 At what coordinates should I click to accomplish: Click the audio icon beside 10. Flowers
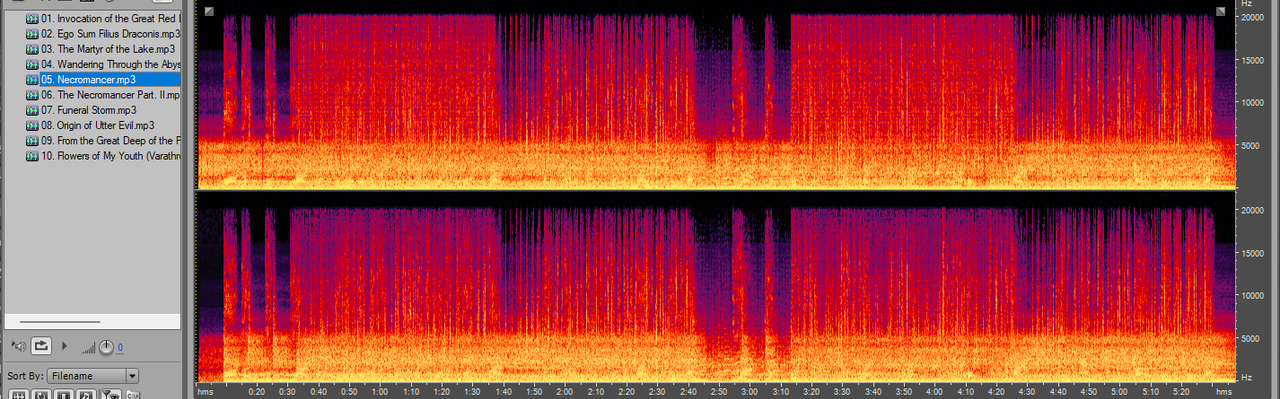32,156
